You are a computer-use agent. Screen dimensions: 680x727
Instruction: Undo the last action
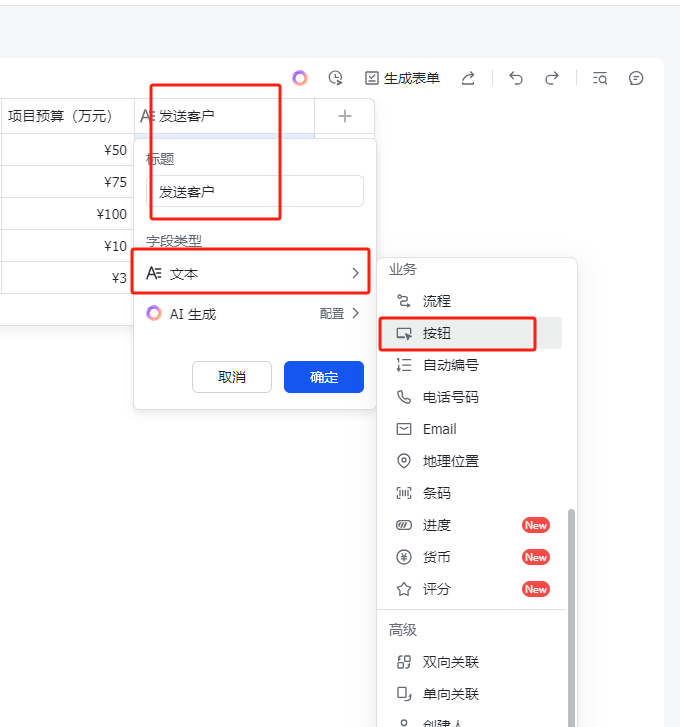point(516,78)
